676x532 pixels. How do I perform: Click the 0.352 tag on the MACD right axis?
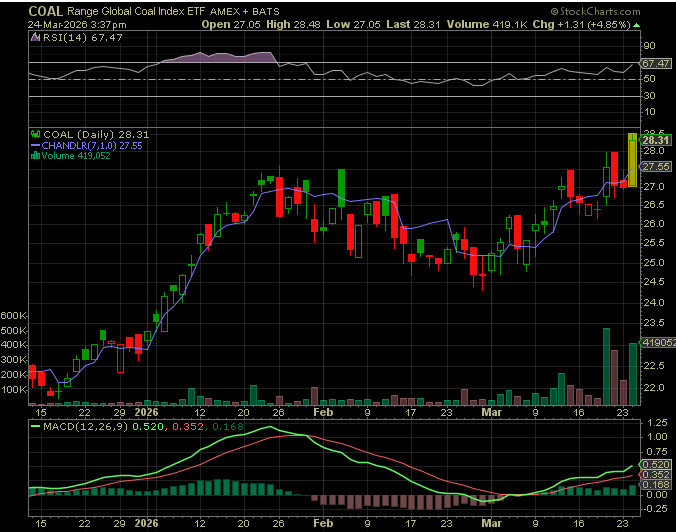pyautogui.click(x=656, y=475)
